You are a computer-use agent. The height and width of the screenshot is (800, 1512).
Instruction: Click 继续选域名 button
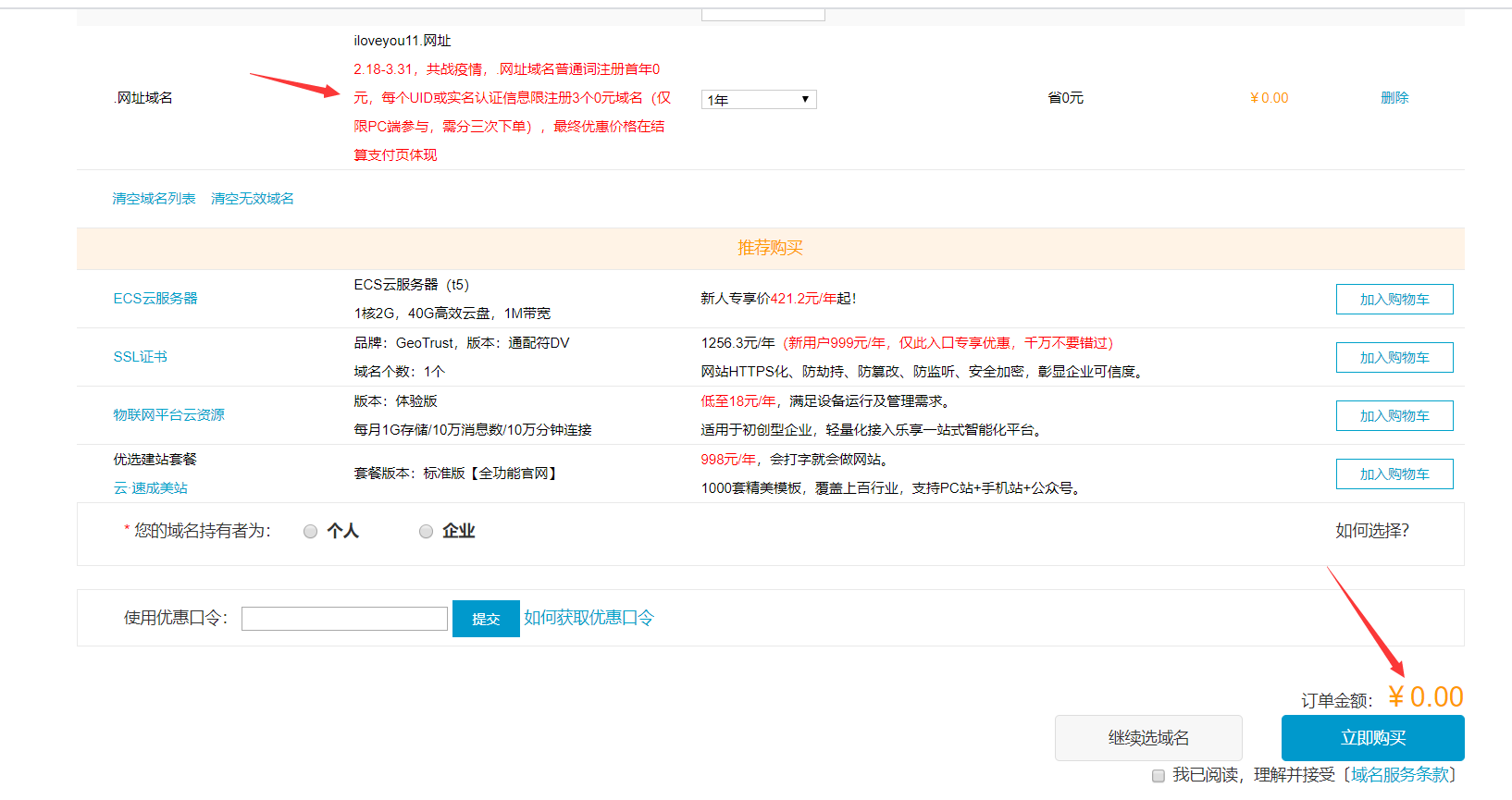[x=1148, y=738]
